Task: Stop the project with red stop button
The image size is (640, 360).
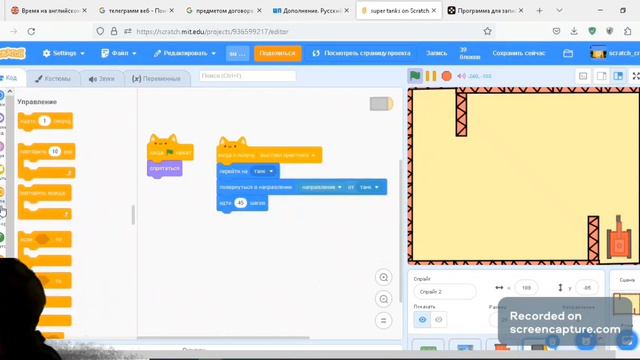Action: [447, 76]
